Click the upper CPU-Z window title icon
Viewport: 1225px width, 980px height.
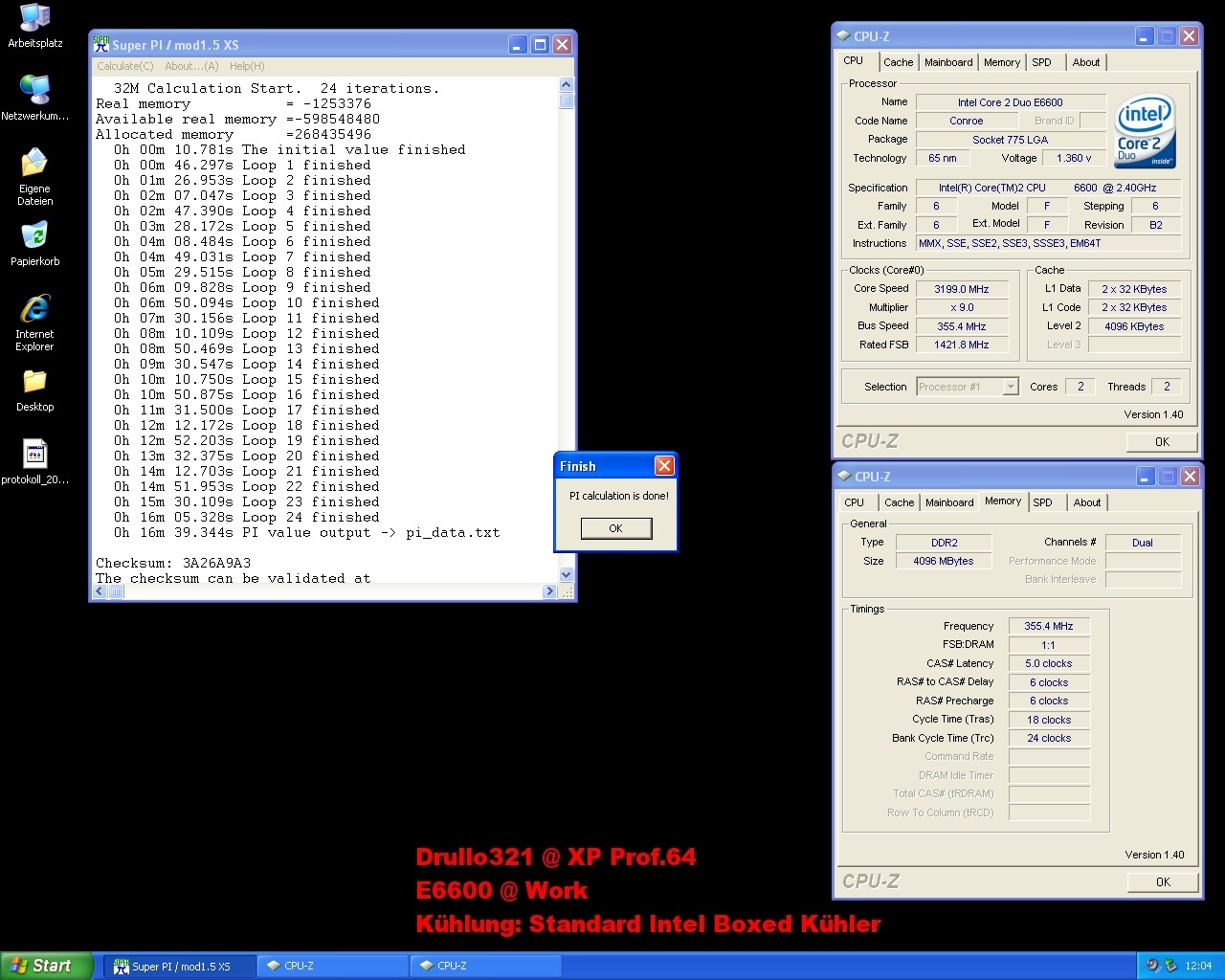point(843,36)
